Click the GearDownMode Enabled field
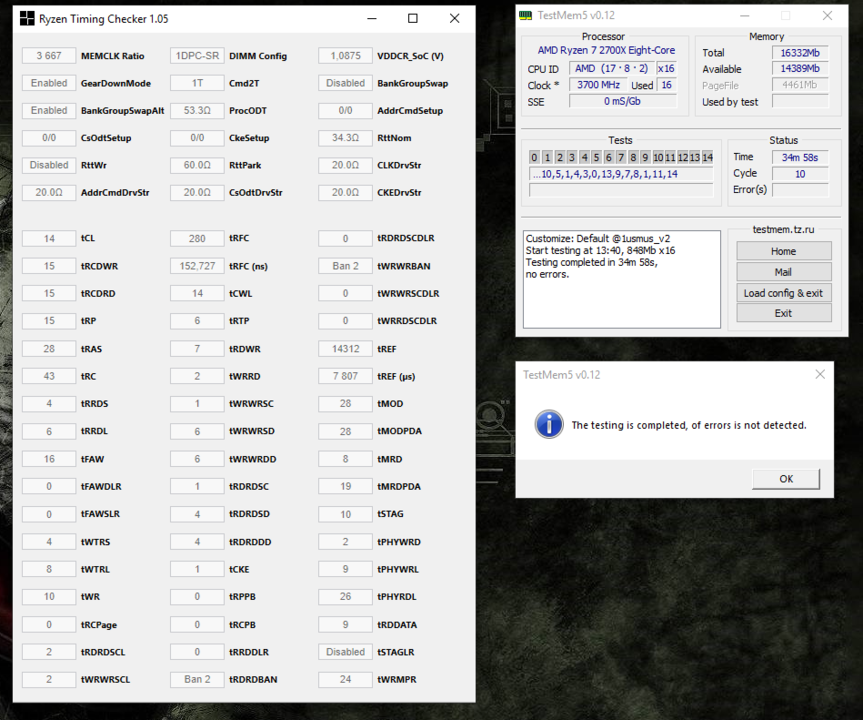Screen dimensions: 863x720 click(x=49, y=83)
